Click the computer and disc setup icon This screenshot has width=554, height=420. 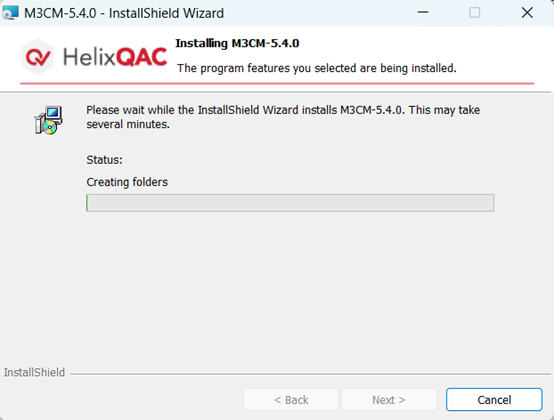49,120
